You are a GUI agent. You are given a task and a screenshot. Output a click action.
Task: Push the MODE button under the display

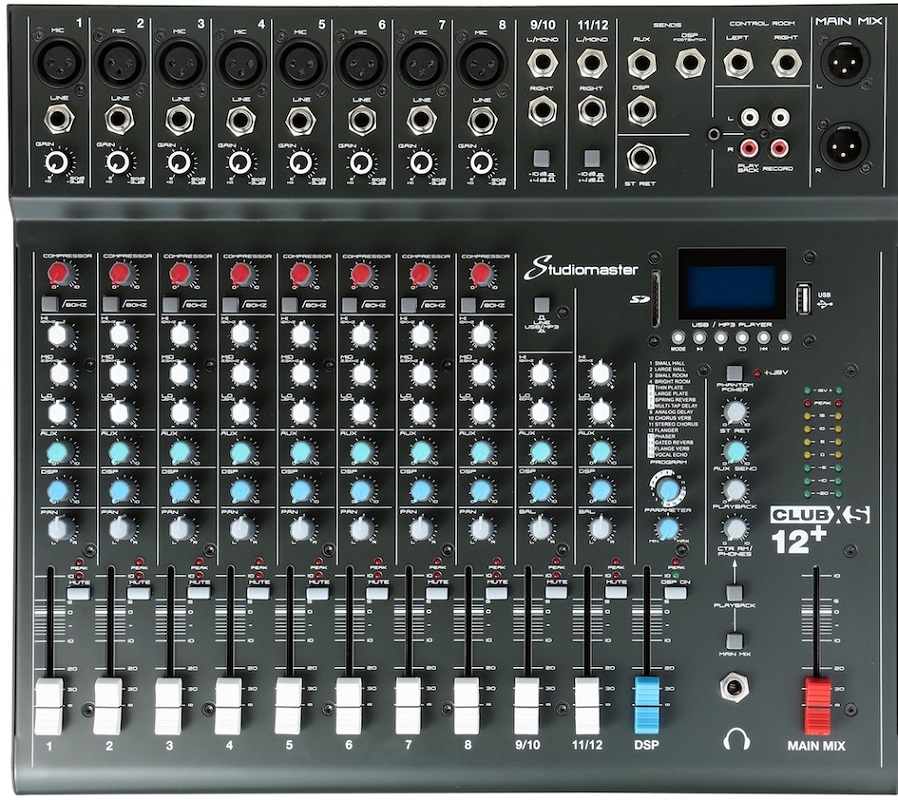(679, 337)
